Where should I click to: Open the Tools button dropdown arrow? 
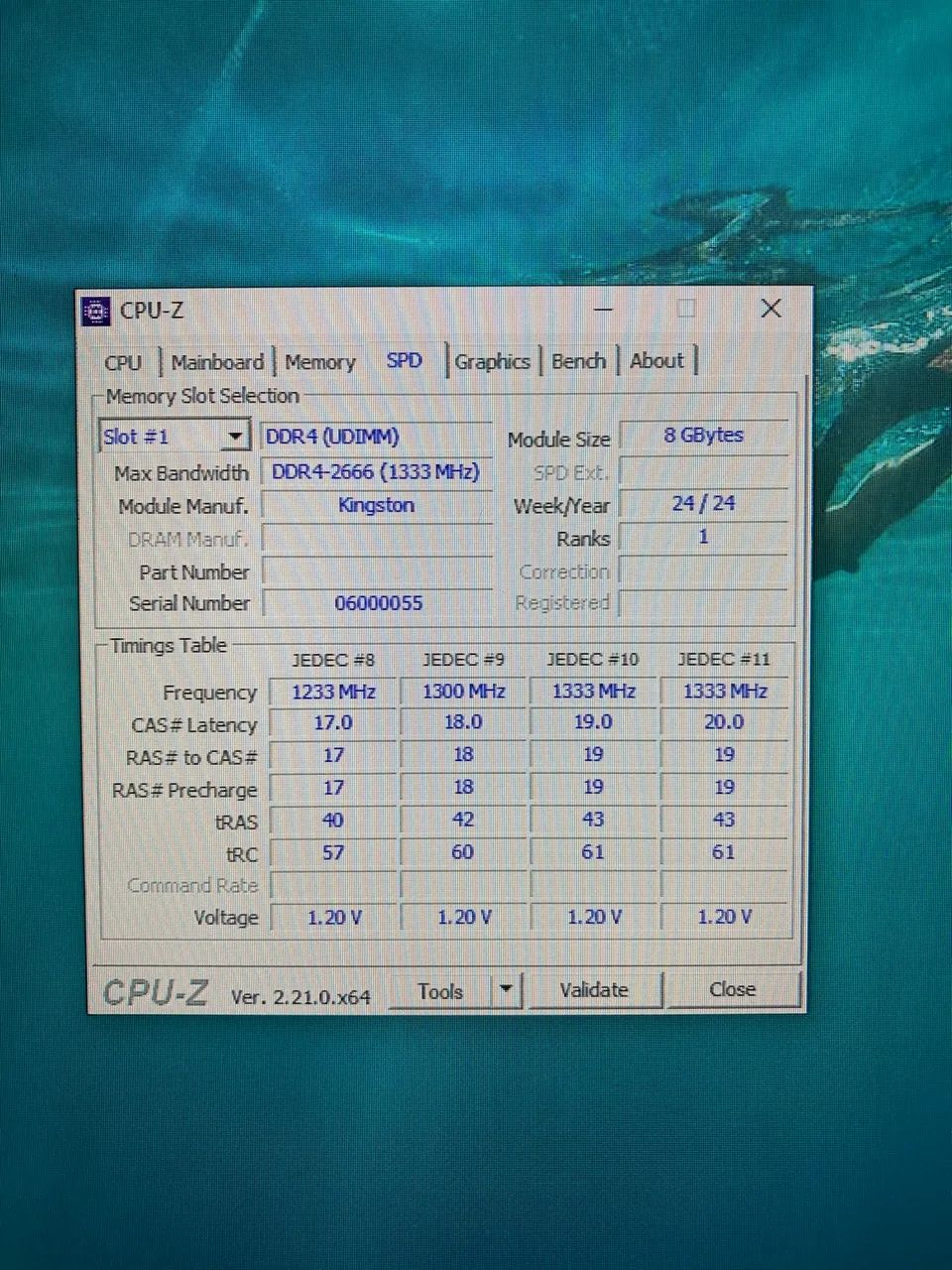coord(506,990)
